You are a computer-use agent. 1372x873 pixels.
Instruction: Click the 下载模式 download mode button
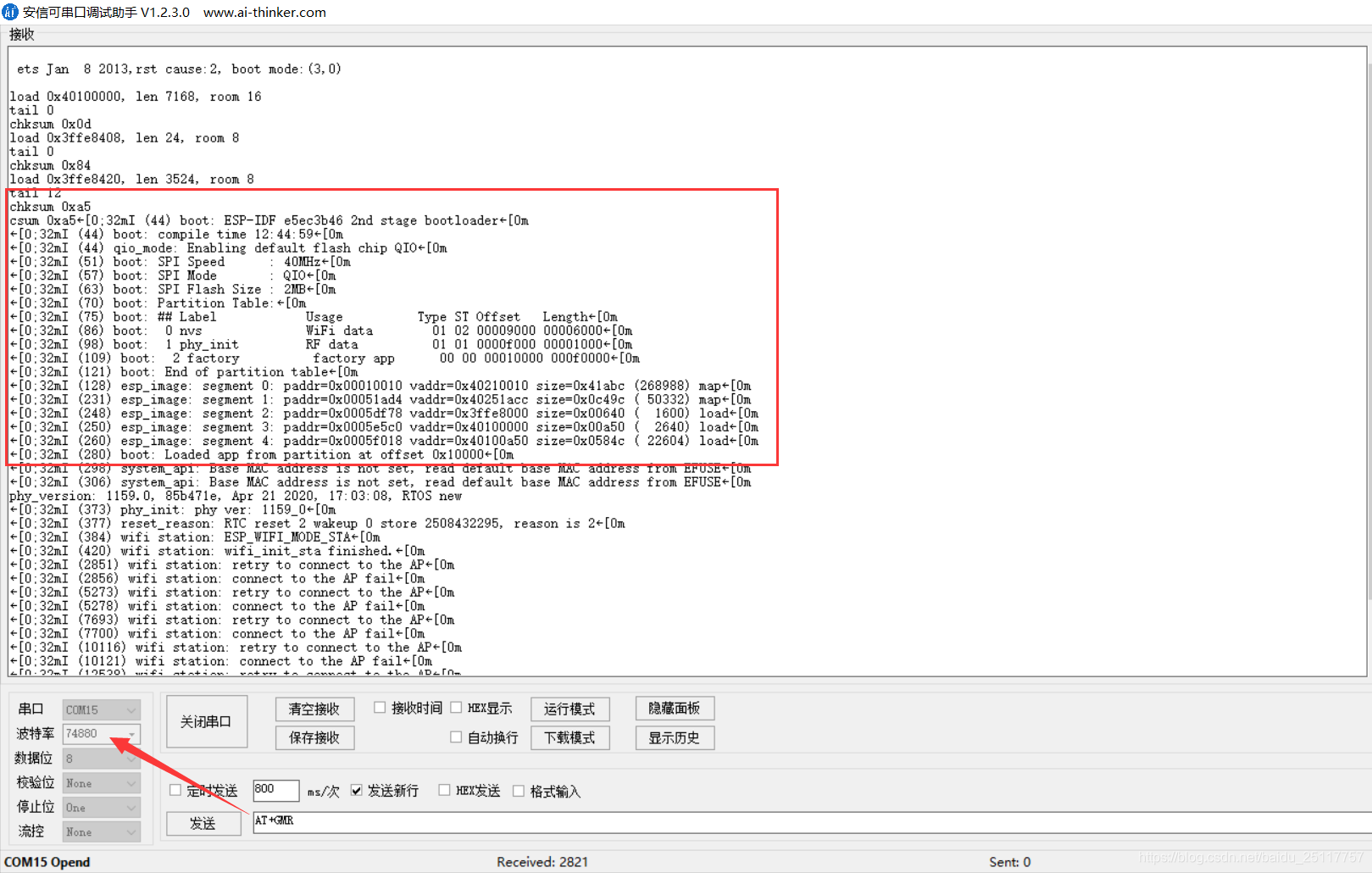pyautogui.click(x=569, y=738)
